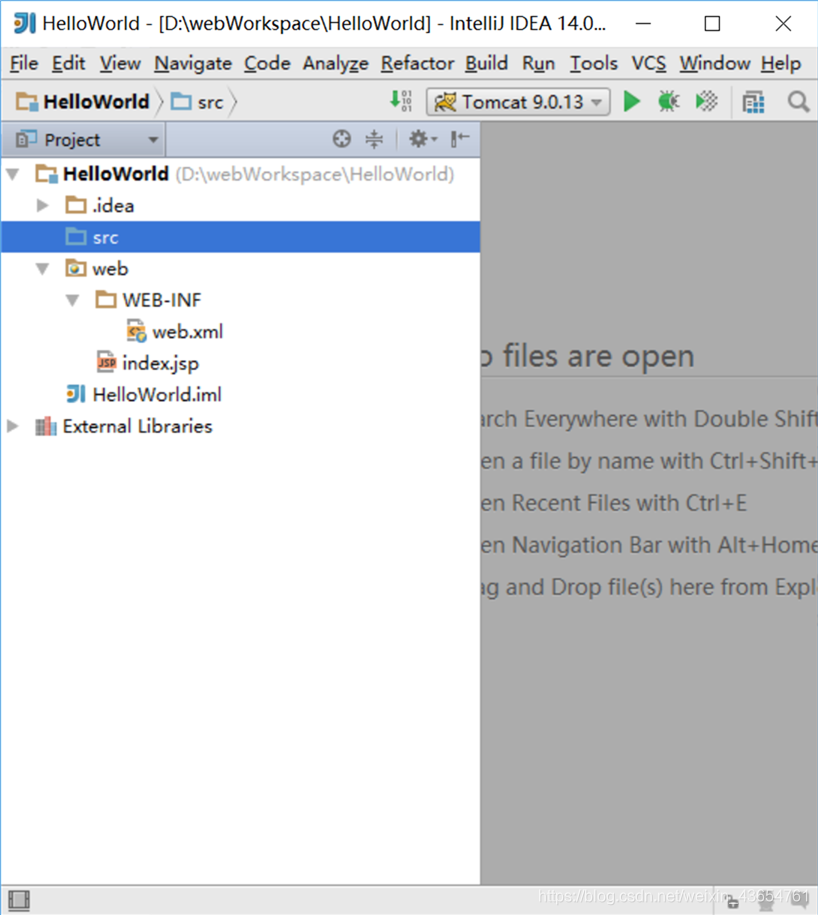Screen dimensions: 818x915
Task: Click the External Libraries books icon
Action: 46,427
